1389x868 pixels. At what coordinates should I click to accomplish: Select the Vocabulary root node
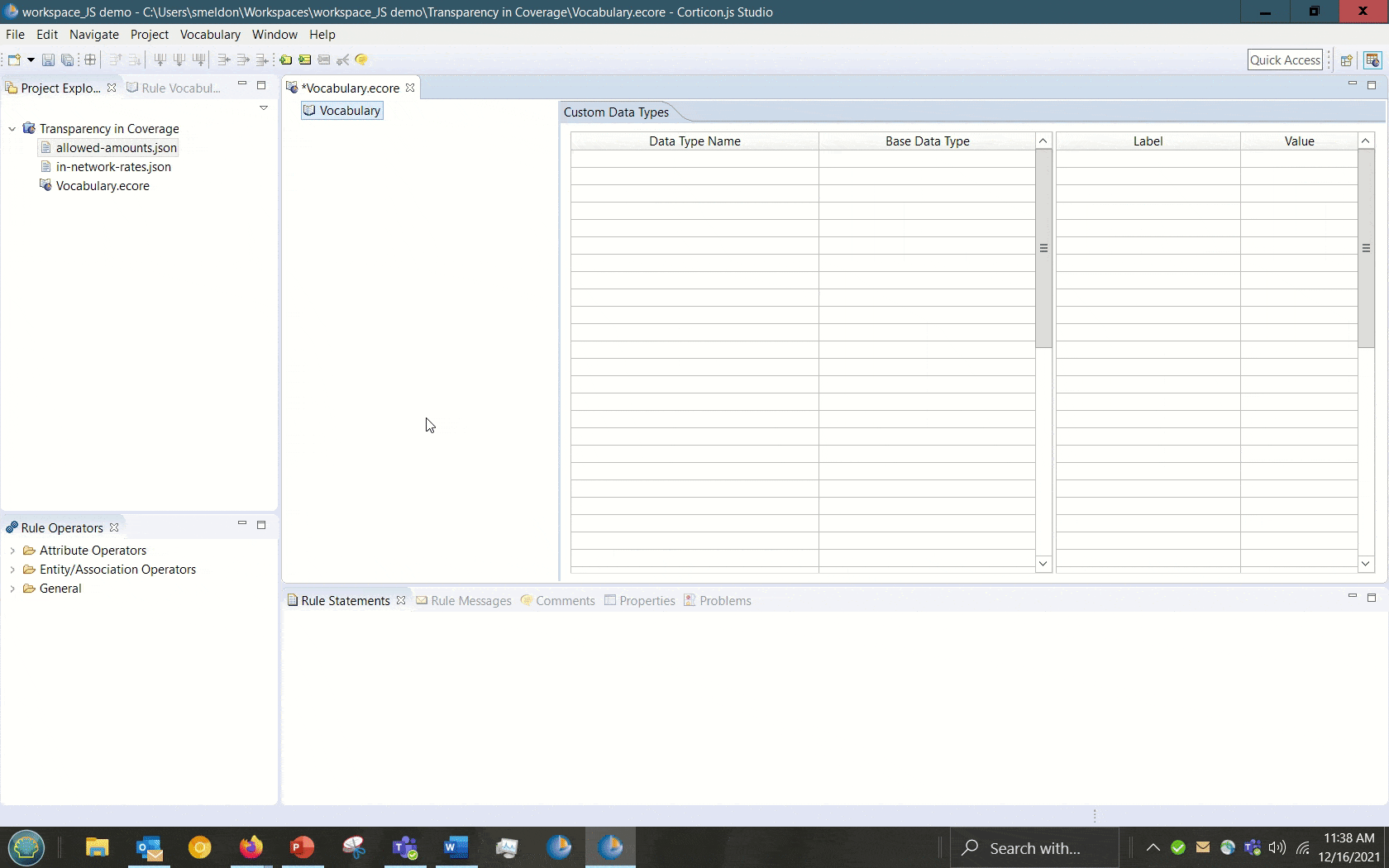tap(349, 111)
